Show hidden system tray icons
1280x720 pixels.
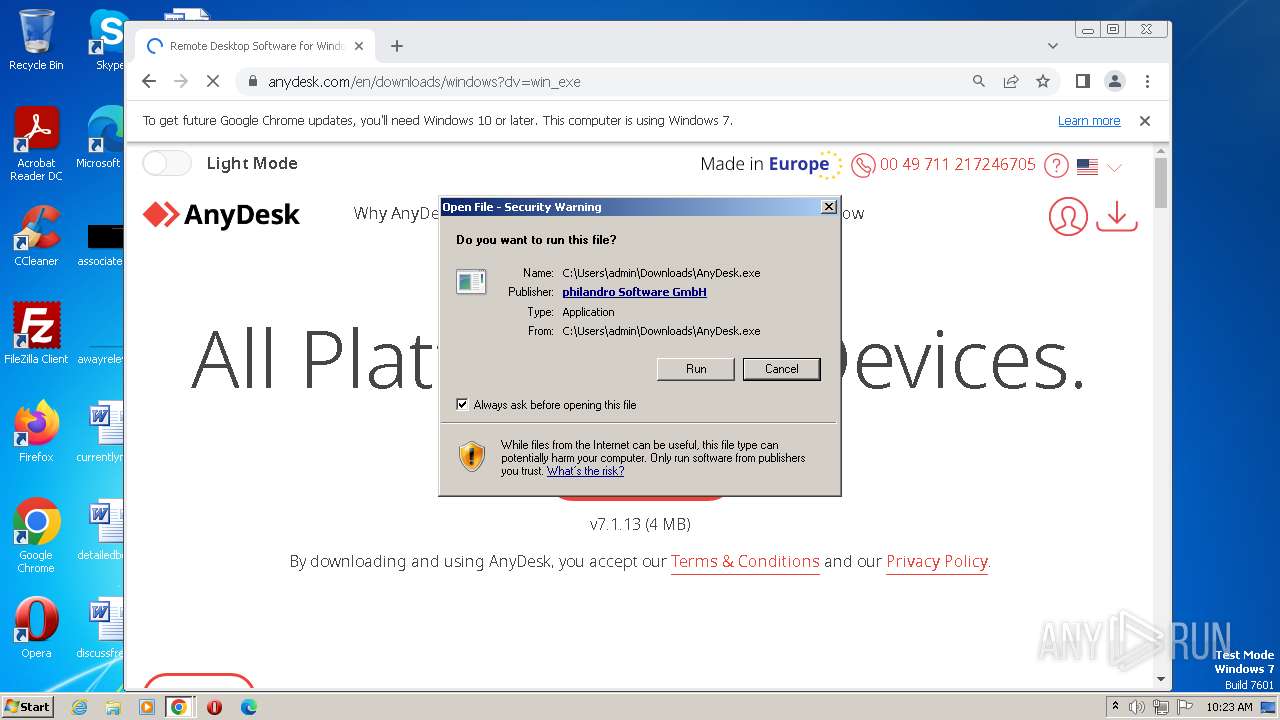click(1115, 707)
